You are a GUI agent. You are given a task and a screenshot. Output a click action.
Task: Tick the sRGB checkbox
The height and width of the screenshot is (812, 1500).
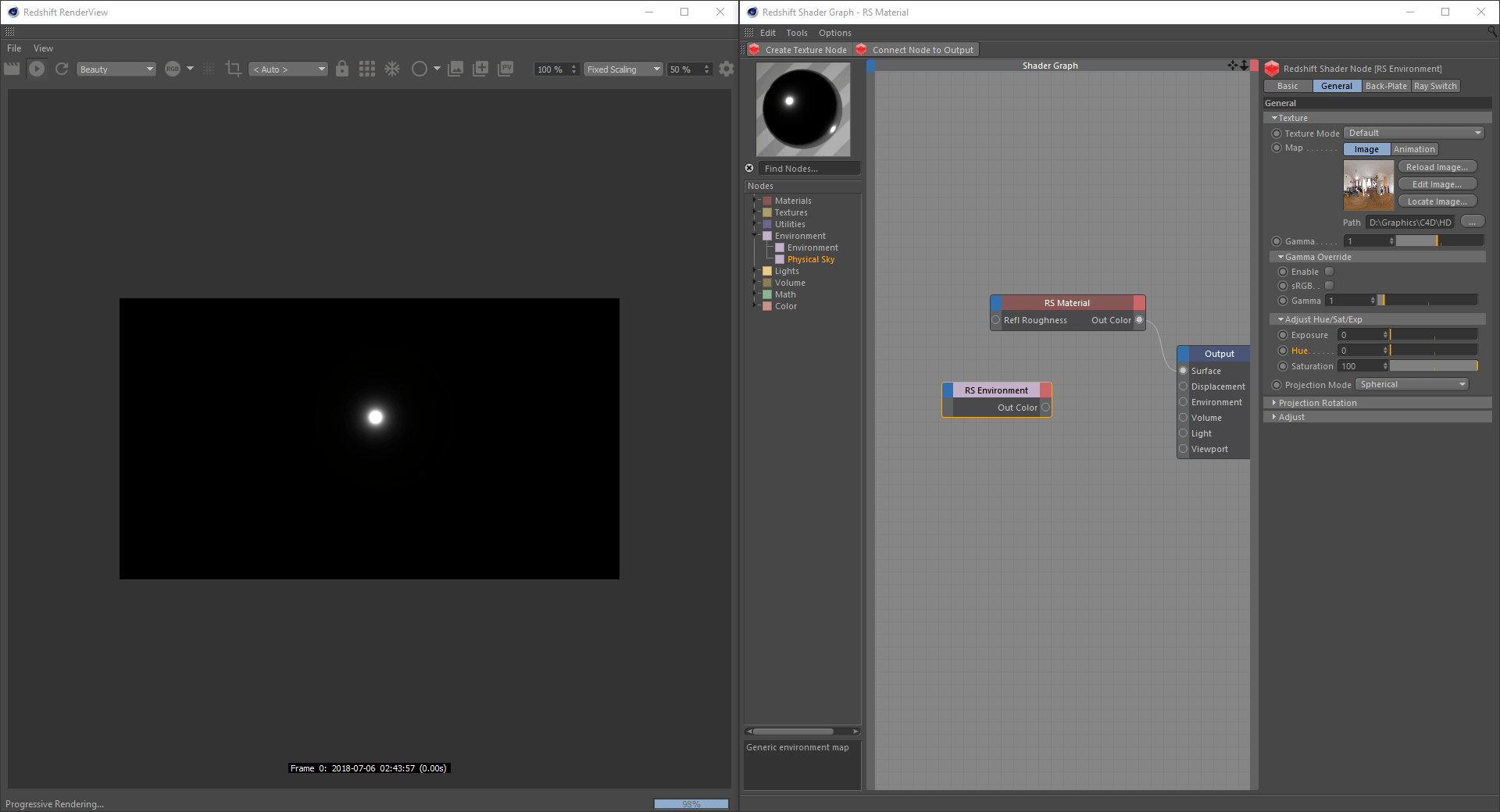click(x=1329, y=286)
